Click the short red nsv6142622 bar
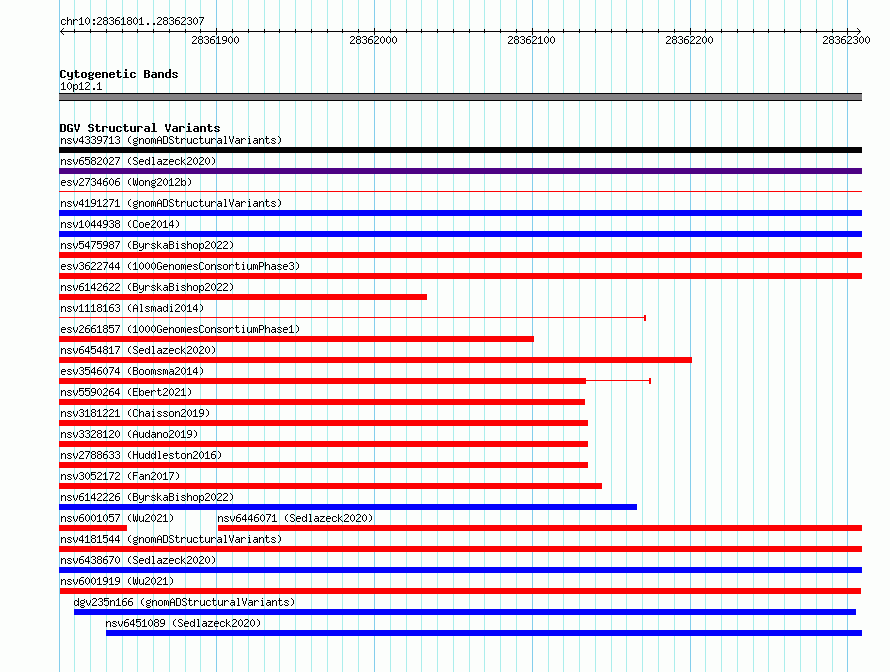Image resolution: width=890 pixels, height=672 pixels. (243, 297)
